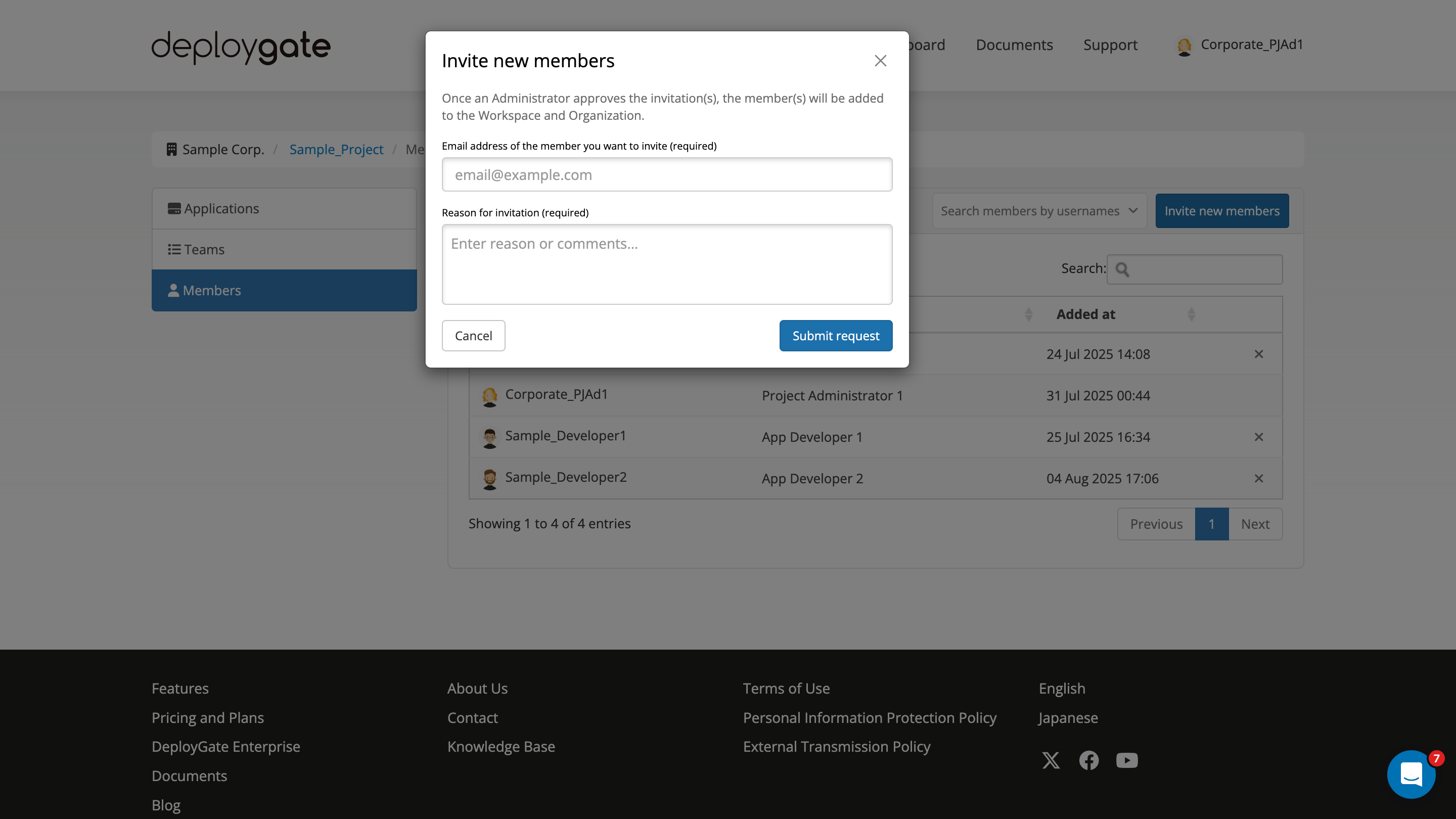Click the Applications sidebar icon
Viewport: 1456px width, 819px height.
pyautogui.click(x=174, y=208)
